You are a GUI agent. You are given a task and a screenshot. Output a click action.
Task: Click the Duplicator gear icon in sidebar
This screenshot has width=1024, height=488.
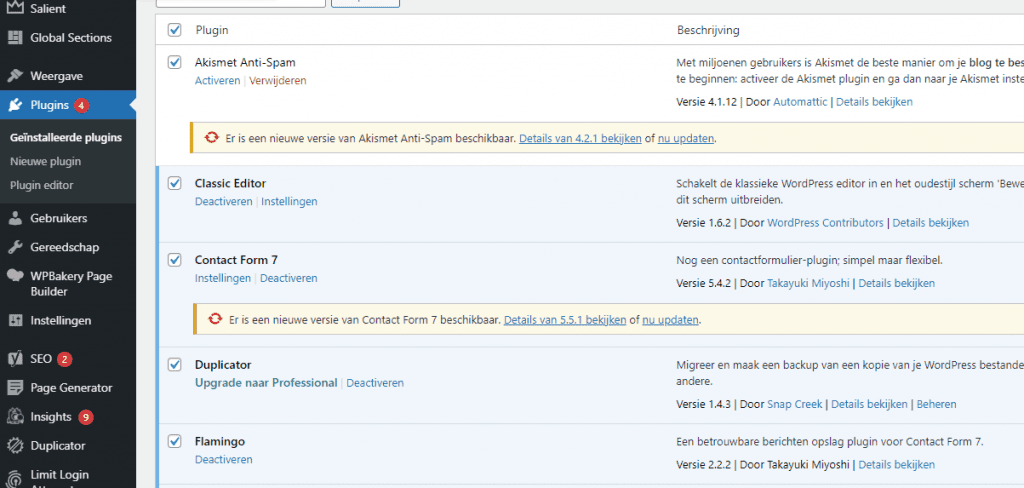coord(15,446)
